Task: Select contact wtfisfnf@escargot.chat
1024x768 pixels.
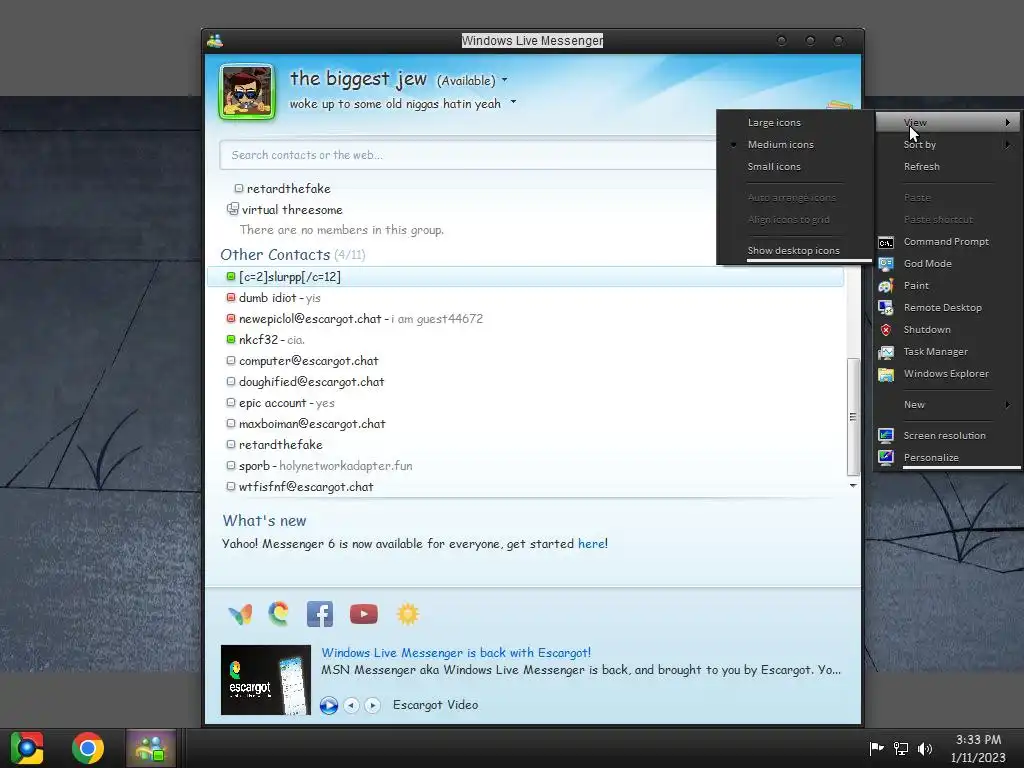Action: pos(306,487)
